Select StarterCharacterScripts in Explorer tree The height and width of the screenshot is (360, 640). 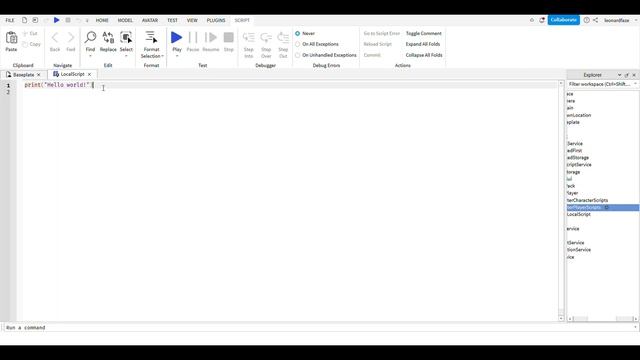[x=587, y=200]
